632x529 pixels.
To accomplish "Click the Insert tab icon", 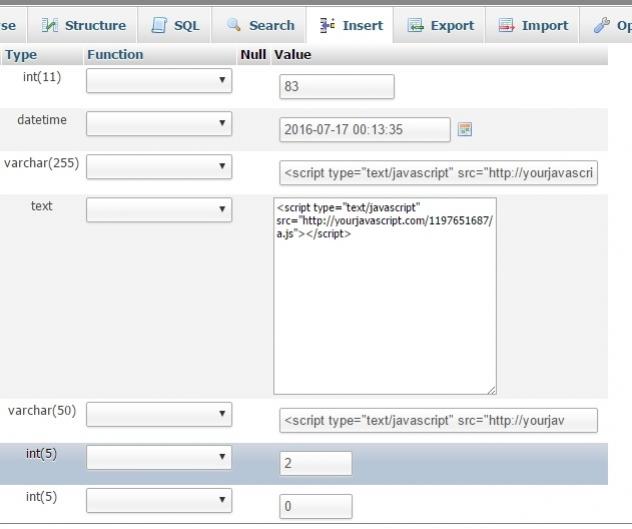I will click(x=327, y=25).
